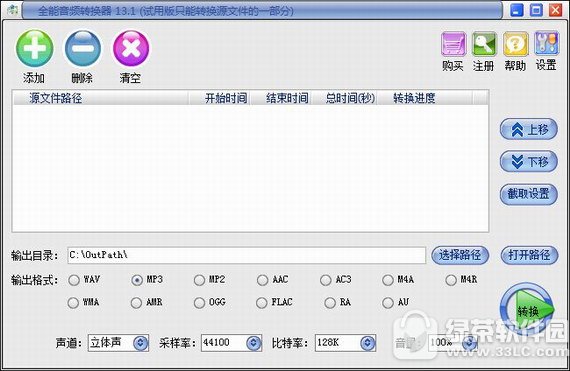Image resolution: width=570 pixels, height=371 pixels.
Task: Move selected file down with 下移
Action: pos(529,161)
